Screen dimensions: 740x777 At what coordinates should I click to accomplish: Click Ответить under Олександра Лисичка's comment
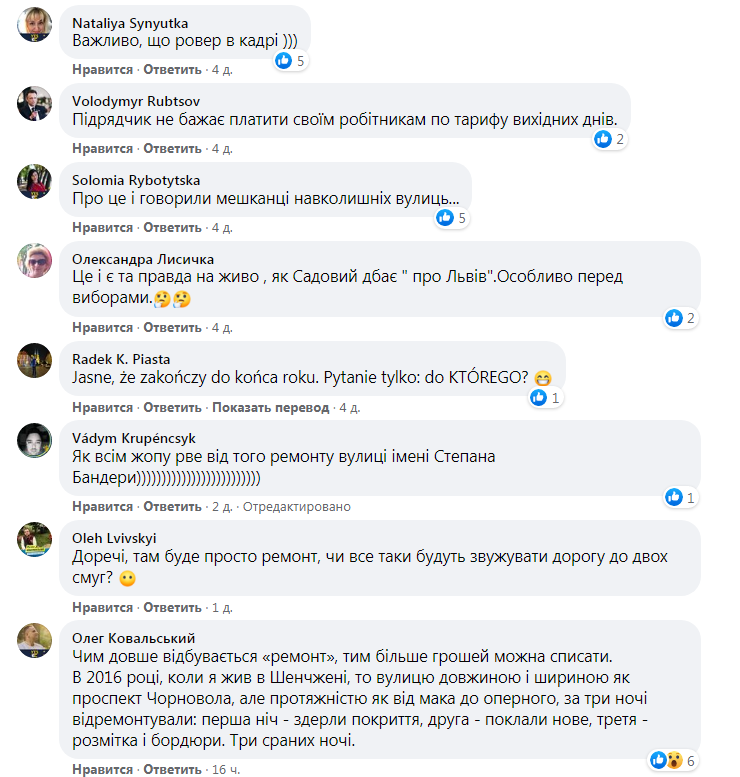pyautogui.click(x=172, y=328)
